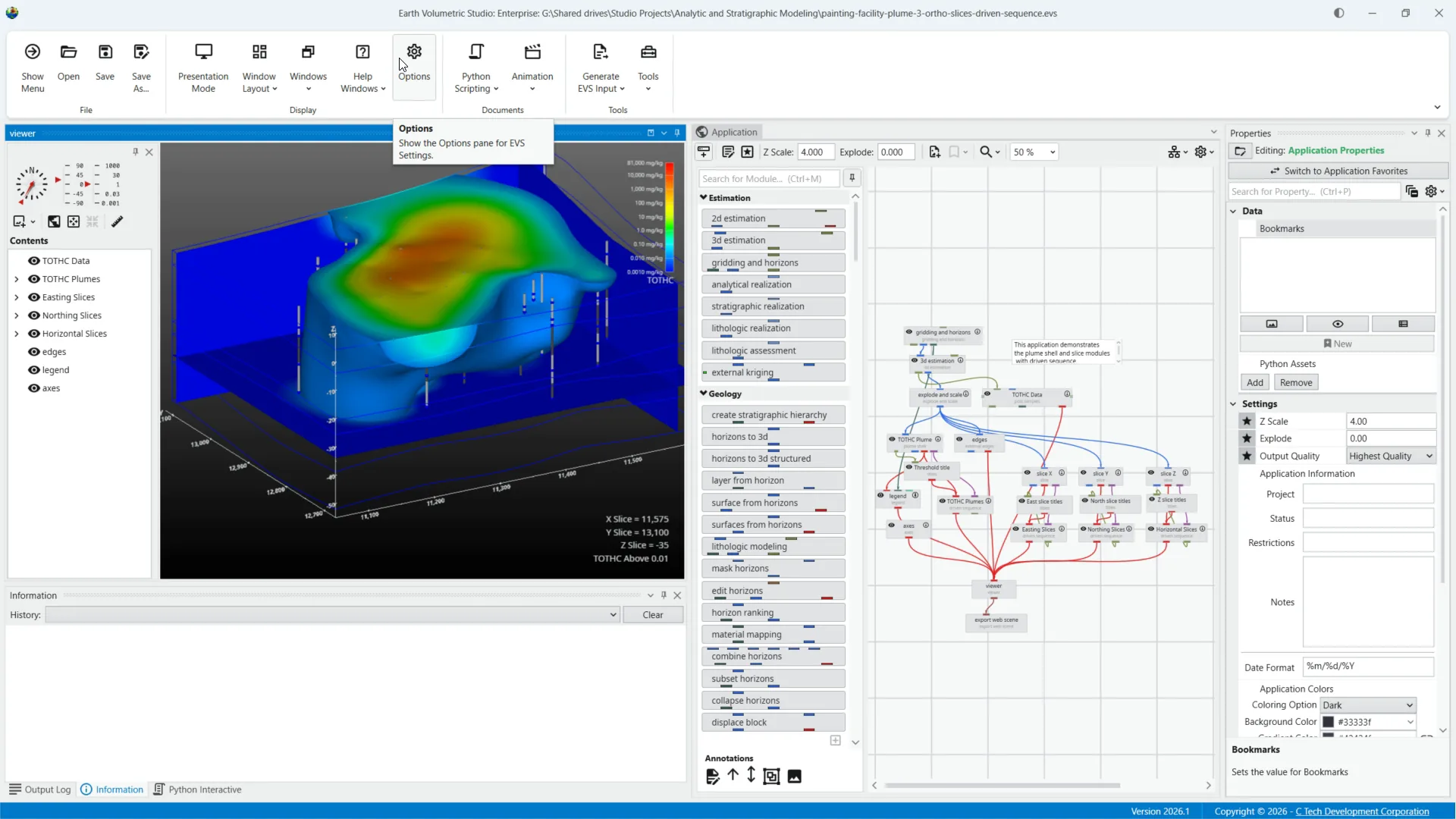This screenshot has width=1456, height=819.
Task: Select the measure ruler tool in viewer
Action: coord(117,221)
